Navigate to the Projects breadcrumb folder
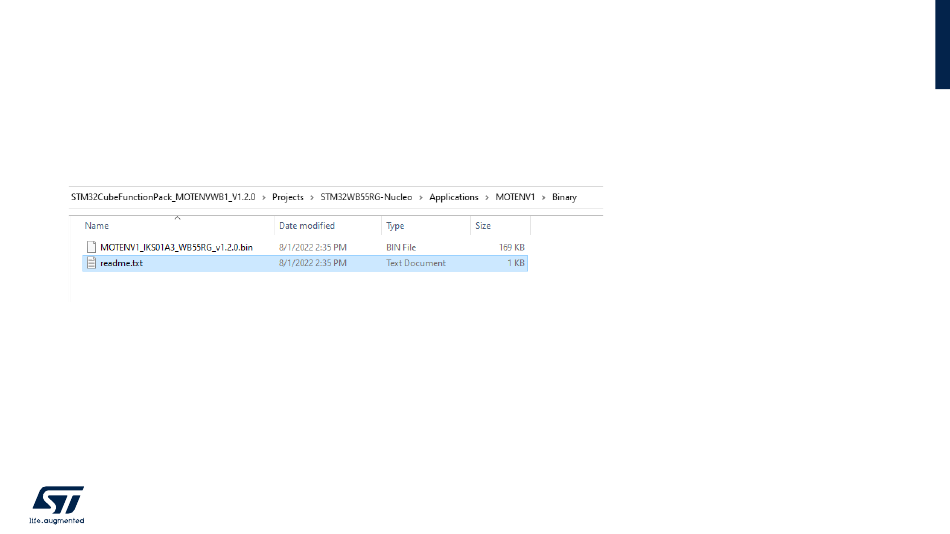Viewport: 950px width, 534px height. (288, 197)
